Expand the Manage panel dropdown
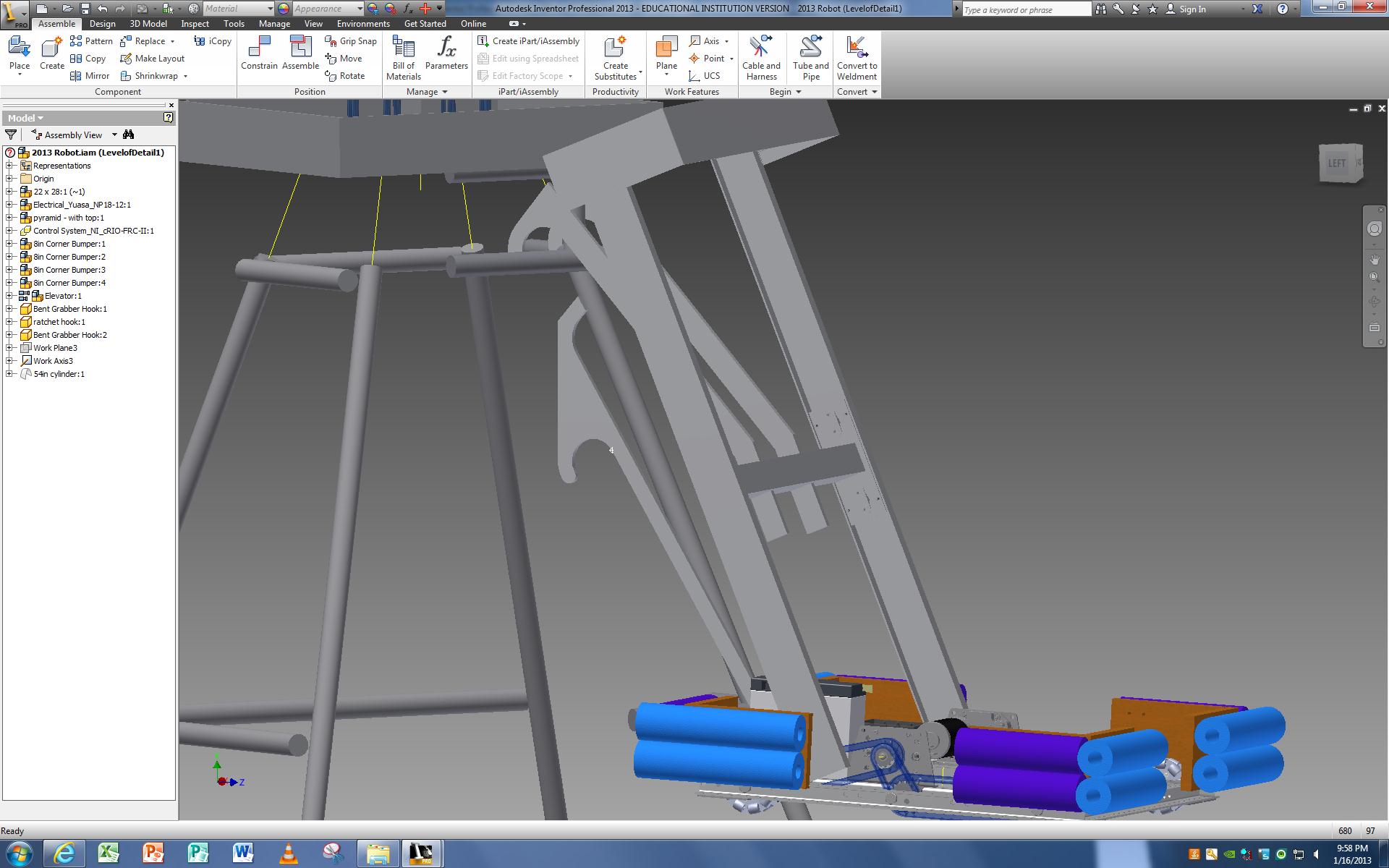1389x868 pixels. click(428, 92)
